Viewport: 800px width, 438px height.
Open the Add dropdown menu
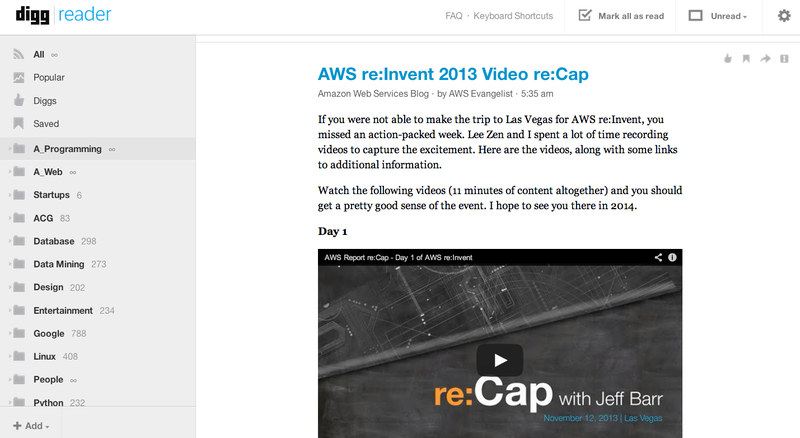tap(31, 426)
